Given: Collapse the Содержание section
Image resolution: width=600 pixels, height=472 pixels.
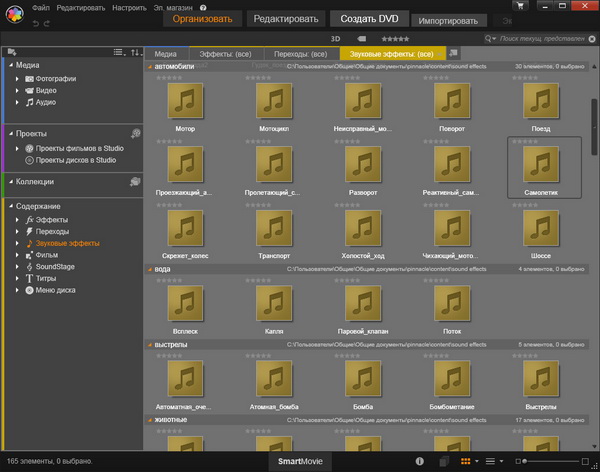Looking at the screenshot, I should pos(10,205).
